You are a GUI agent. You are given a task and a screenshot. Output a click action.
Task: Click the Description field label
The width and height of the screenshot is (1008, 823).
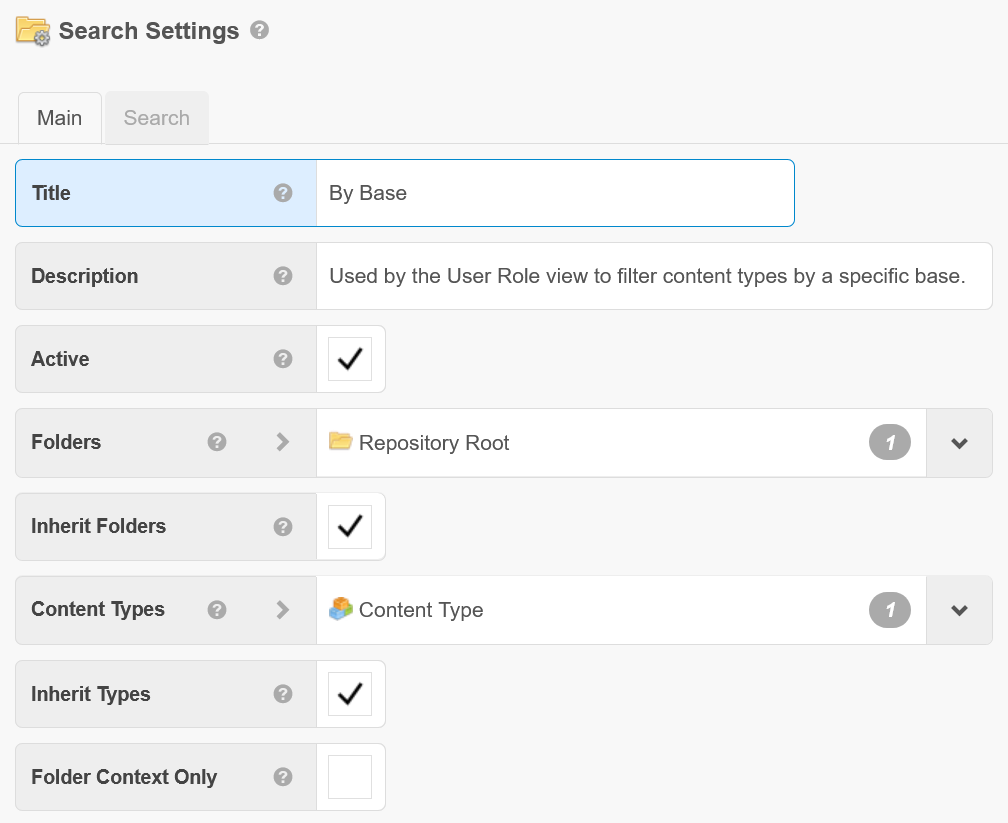85,276
